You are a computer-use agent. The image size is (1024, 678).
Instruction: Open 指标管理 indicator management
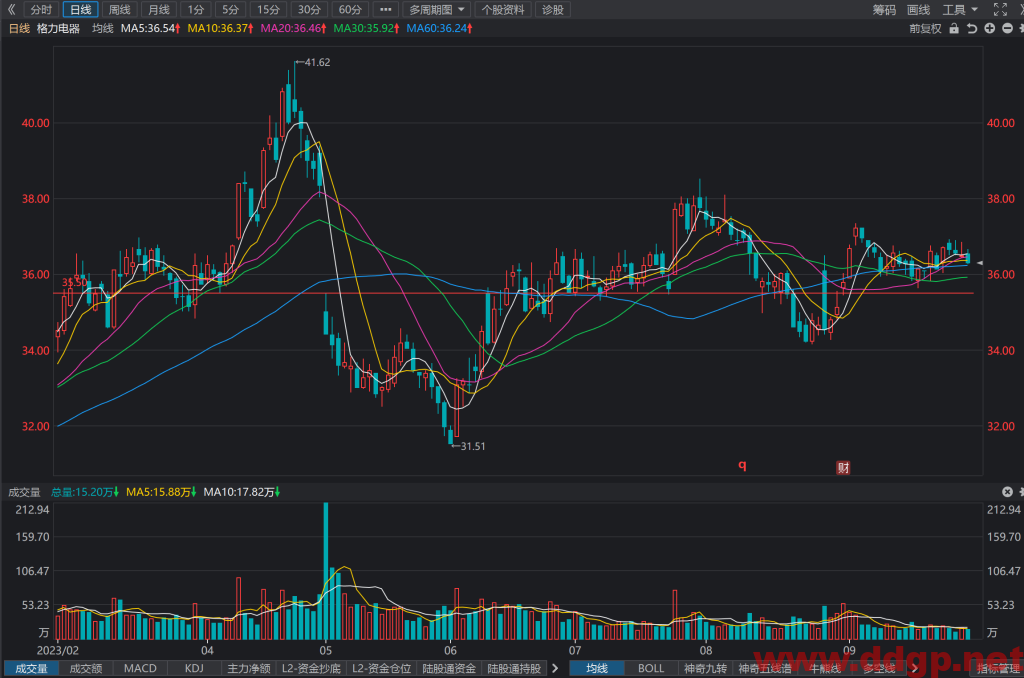tap(999, 668)
